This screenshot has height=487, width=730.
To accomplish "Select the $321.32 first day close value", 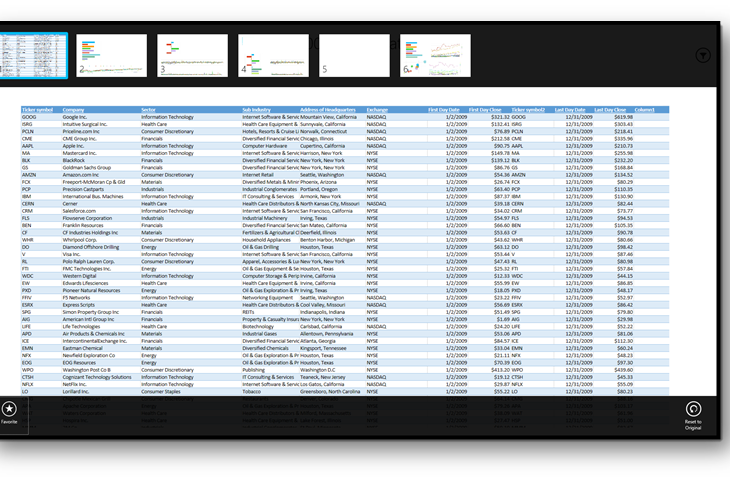I will [500, 117].
